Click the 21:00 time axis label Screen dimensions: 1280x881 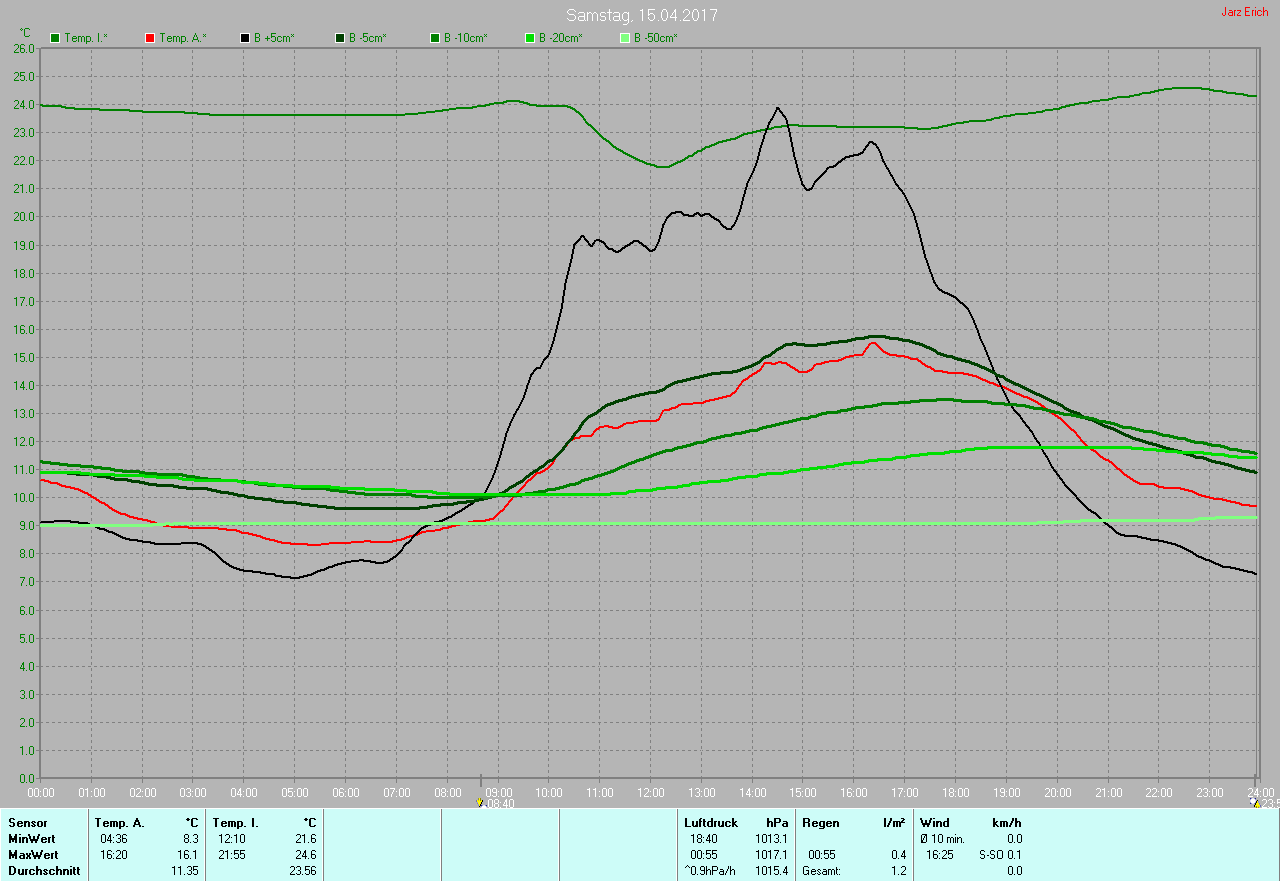pyautogui.click(x=1108, y=793)
